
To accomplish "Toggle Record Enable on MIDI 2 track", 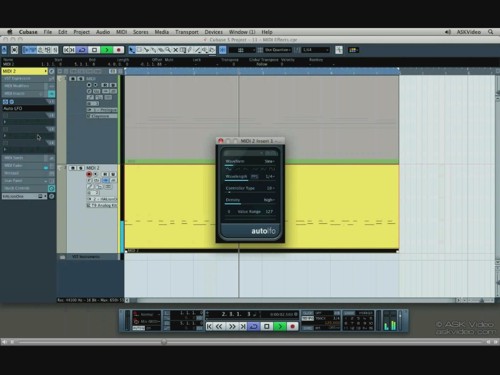I will coord(89,174).
